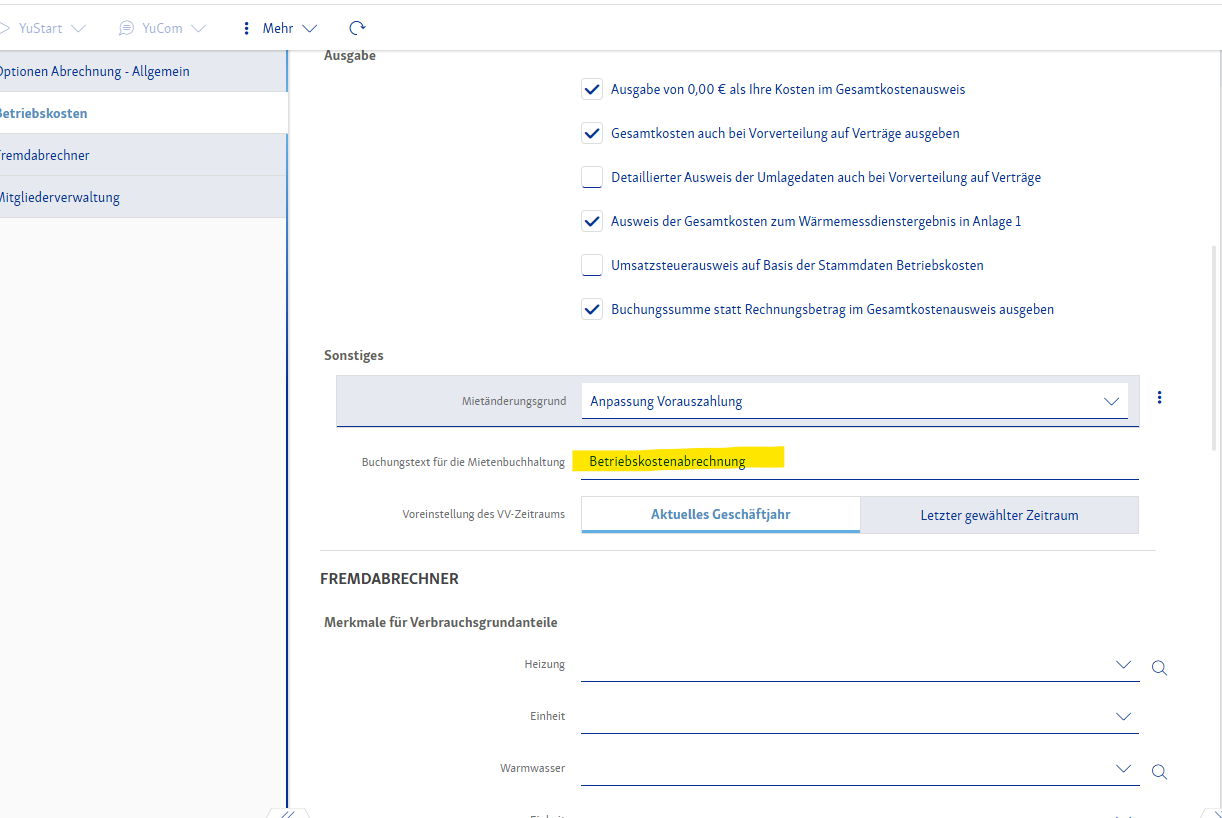Uncheck Ausgabe von 0,00 € checkbox

pyautogui.click(x=591, y=90)
